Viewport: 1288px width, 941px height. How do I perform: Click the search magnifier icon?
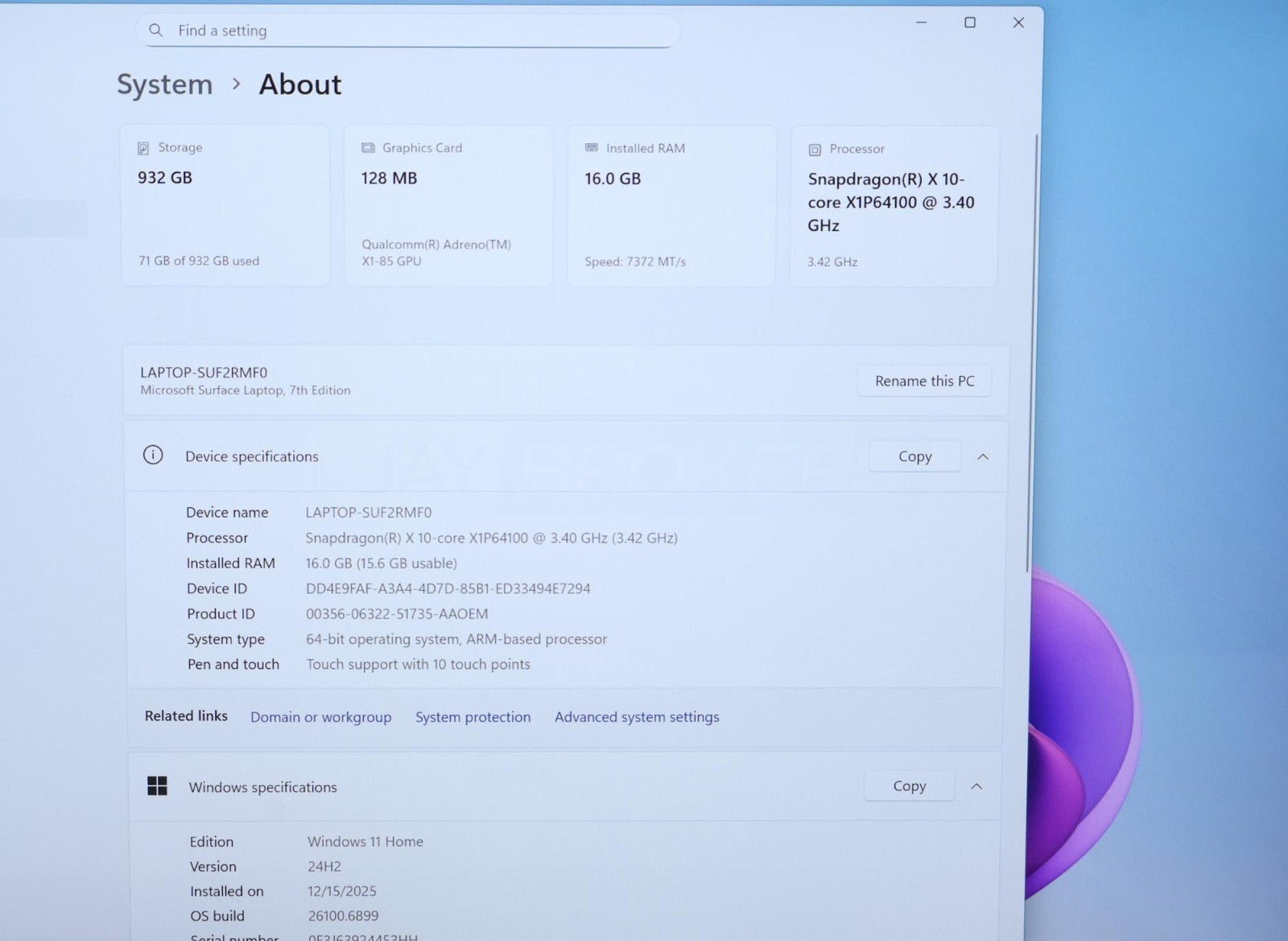pyautogui.click(x=156, y=31)
